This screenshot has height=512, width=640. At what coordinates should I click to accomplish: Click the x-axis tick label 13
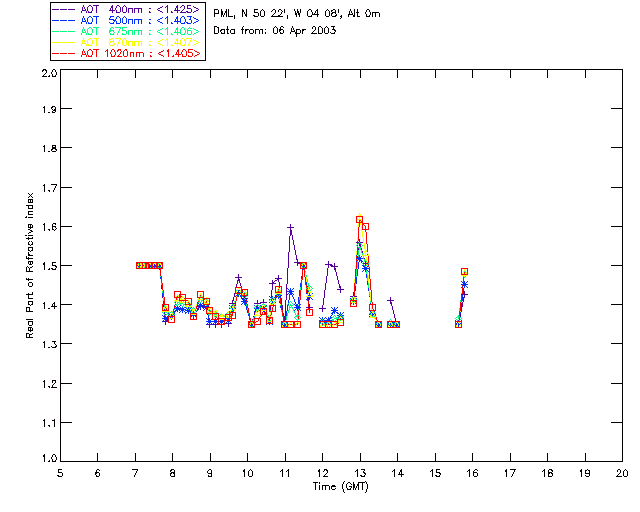(360, 473)
